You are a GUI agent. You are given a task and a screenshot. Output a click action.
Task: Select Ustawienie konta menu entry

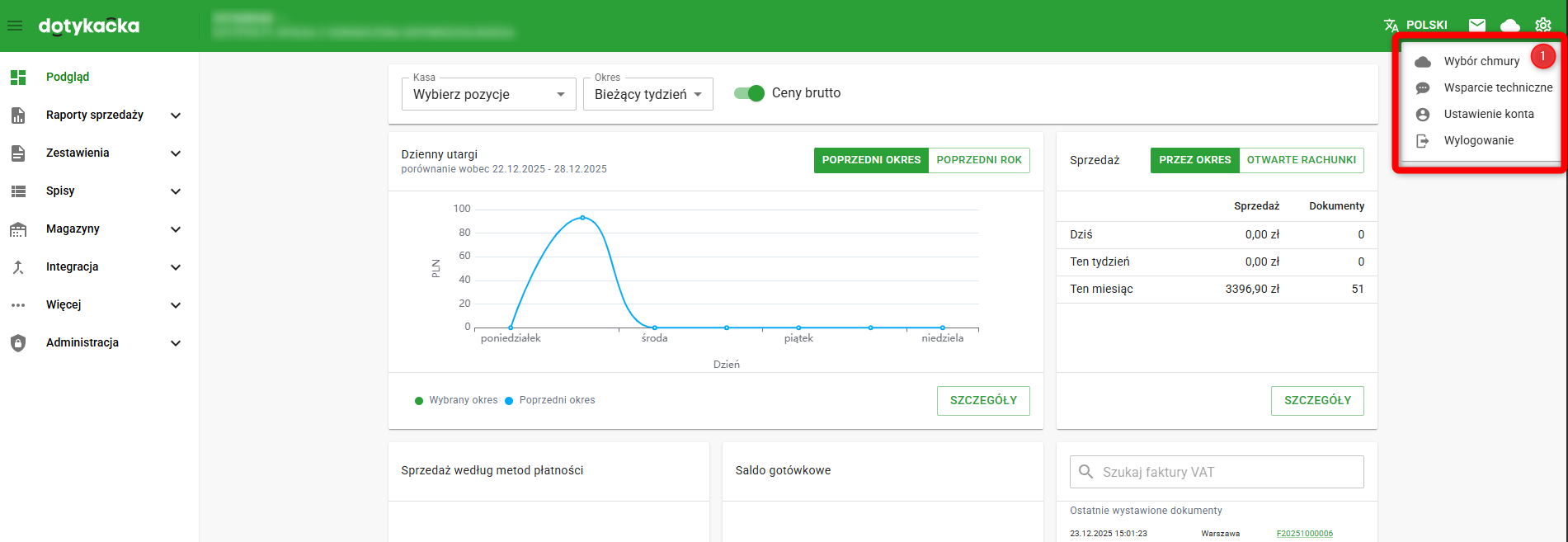click(1488, 115)
